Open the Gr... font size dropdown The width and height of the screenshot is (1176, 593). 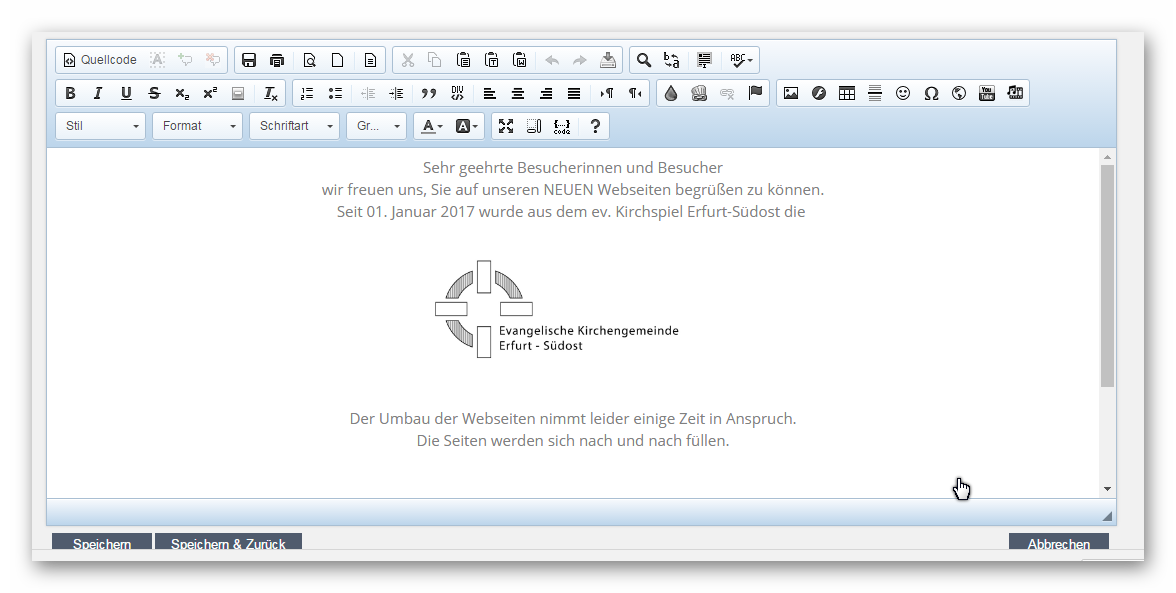click(x=376, y=126)
